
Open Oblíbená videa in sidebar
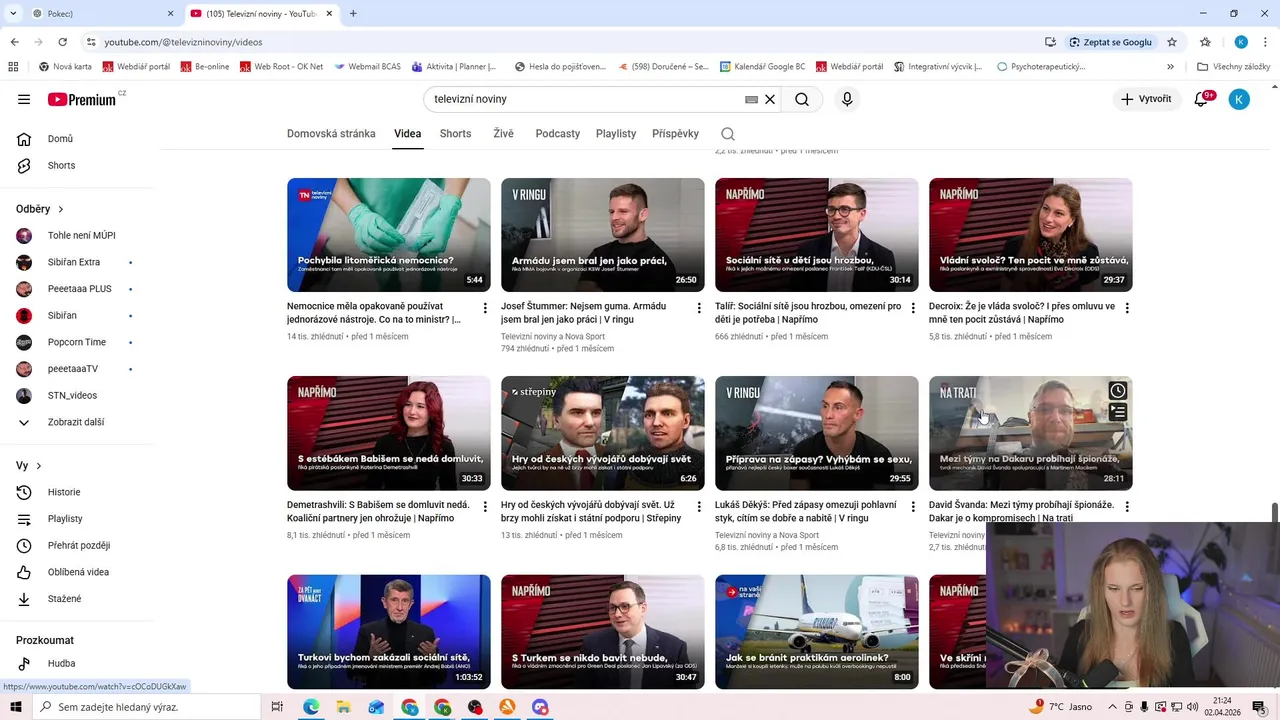click(78, 572)
